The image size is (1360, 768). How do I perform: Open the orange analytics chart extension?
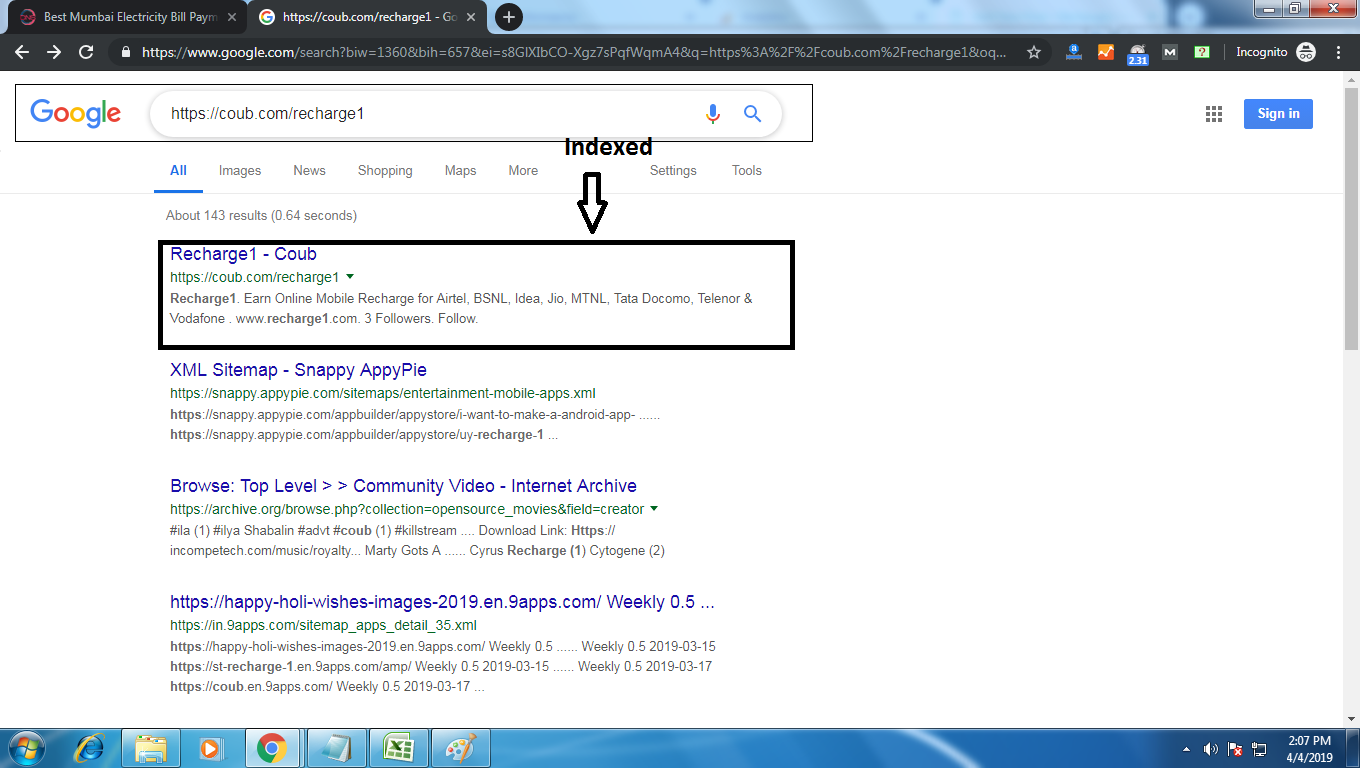click(x=1105, y=52)
